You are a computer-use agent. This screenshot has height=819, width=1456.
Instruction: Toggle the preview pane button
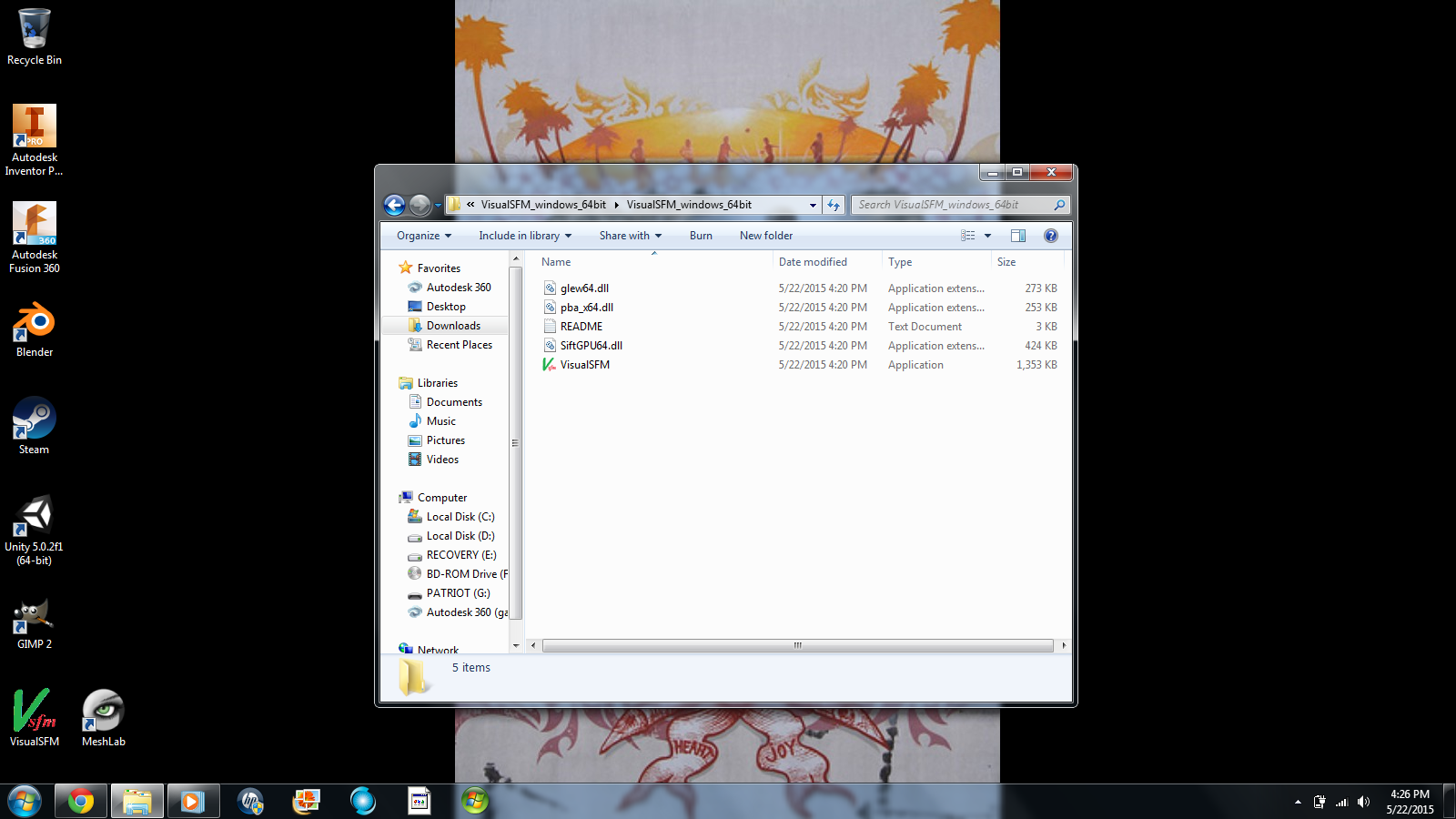tap(1018, 236)
